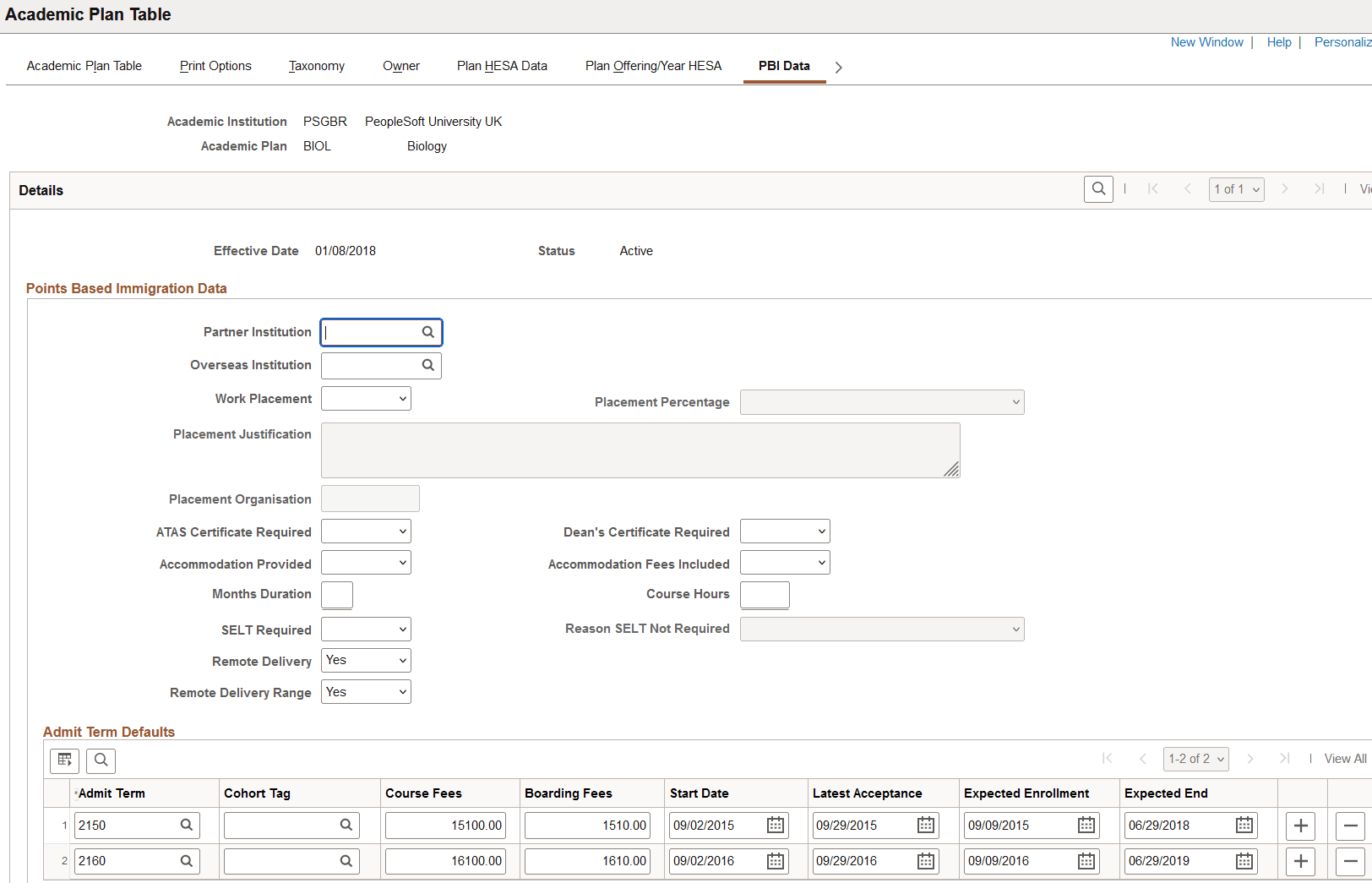Click the grid personalize icon under Admit Term Defaults
Screen dimensions: 1372x883
click(x=64, y=760)
